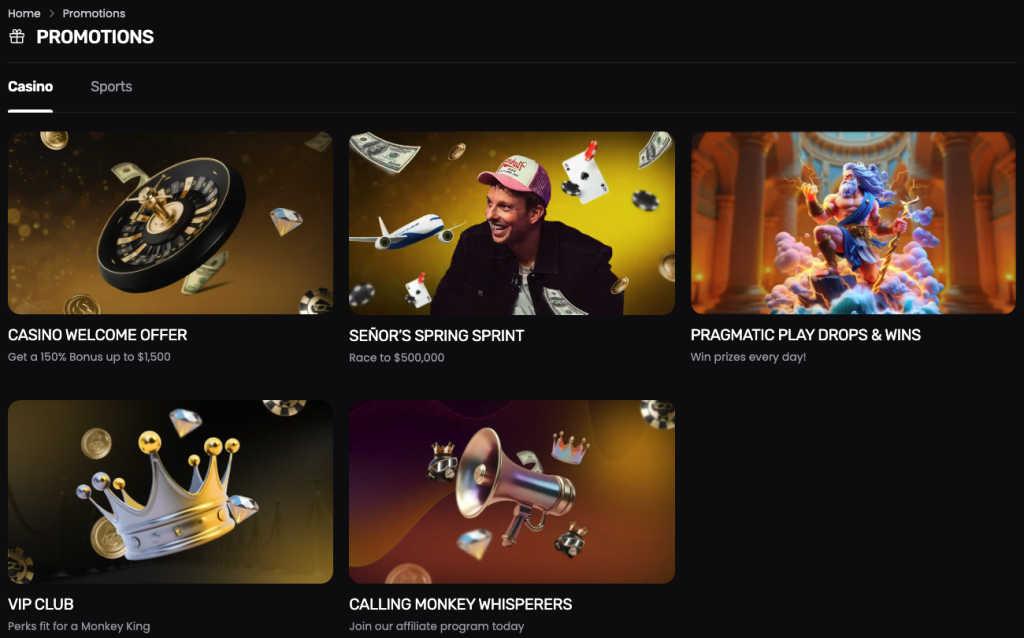Click the gift icon beside Promotions heading
1024x638 pixels.
pyautogui.click(x=17, y=37)
